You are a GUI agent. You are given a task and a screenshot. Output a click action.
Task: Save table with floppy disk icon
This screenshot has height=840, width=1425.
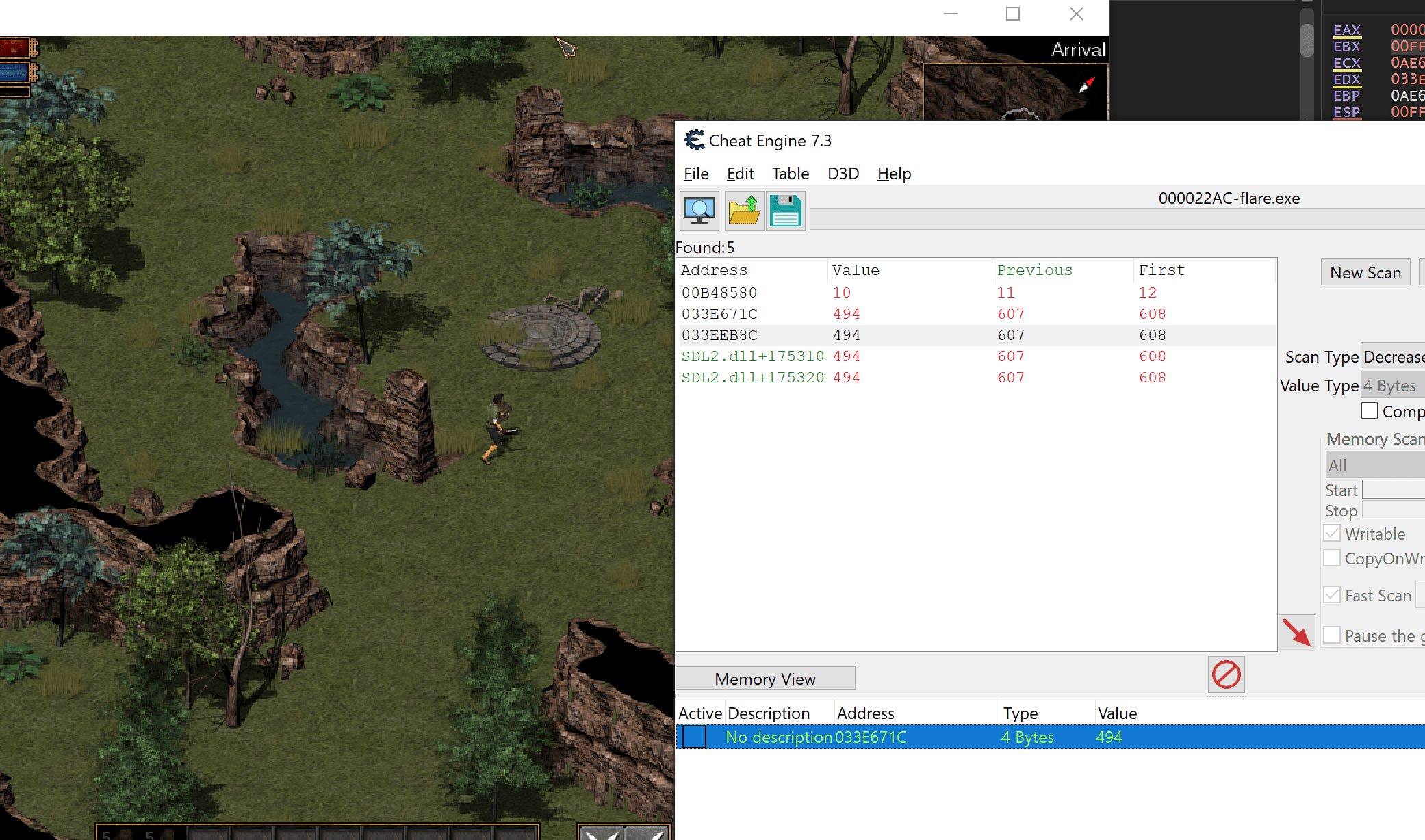[x=786, y=211]
